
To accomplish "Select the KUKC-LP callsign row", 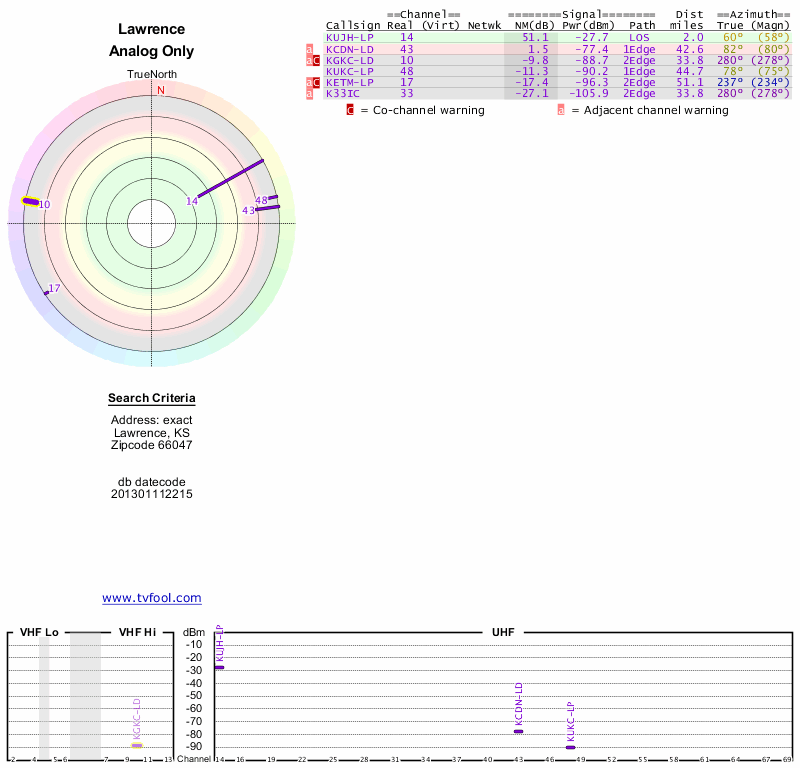I will point(350,71).
